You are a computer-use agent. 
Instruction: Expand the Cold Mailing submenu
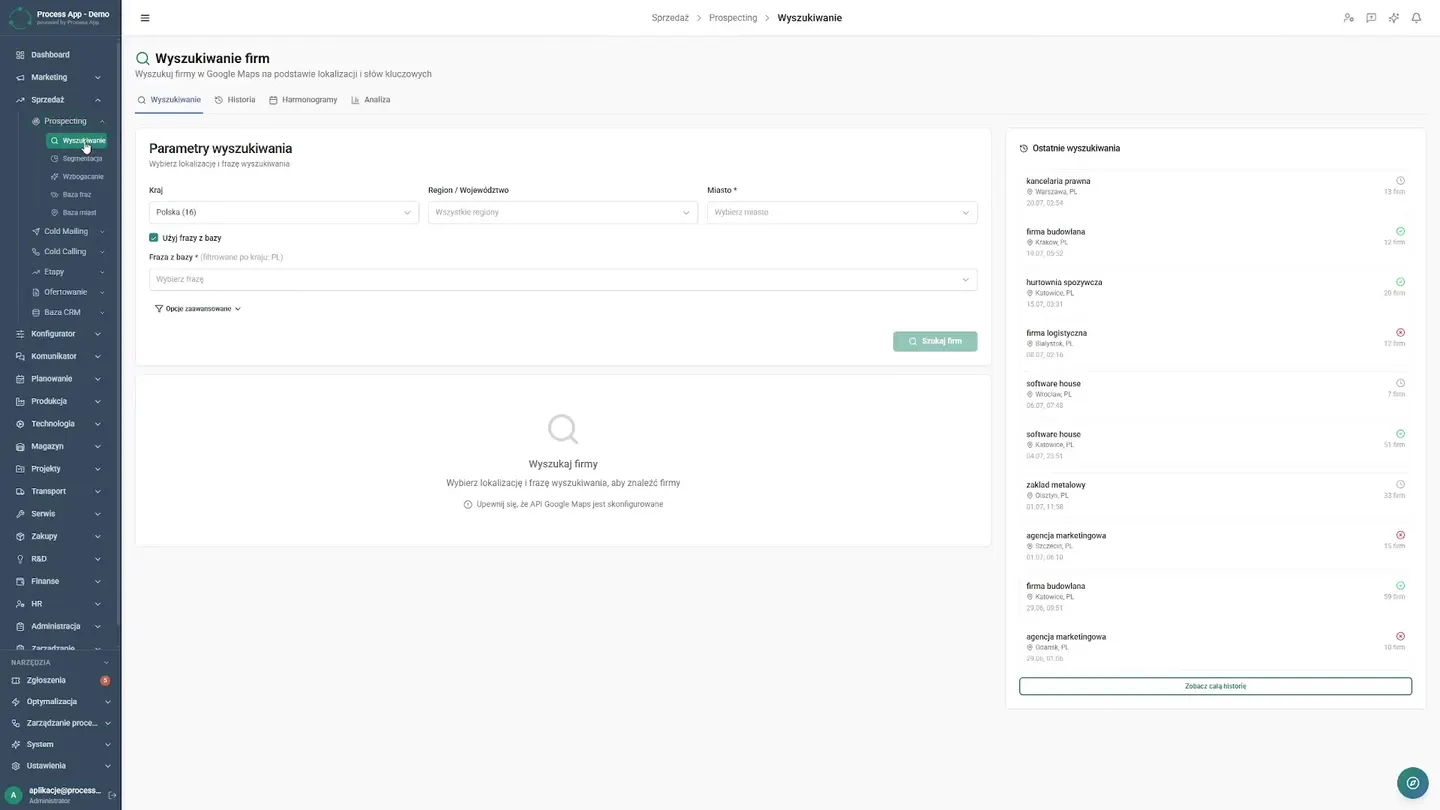click(67, 231)
